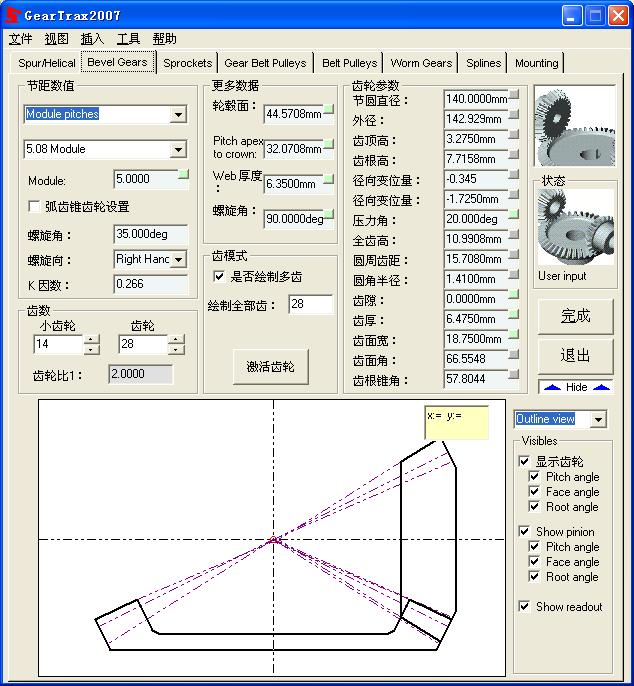This screenshot has height=686, width=634.
Task: Open the Module pitches dropdown
Action: point(178,115)
